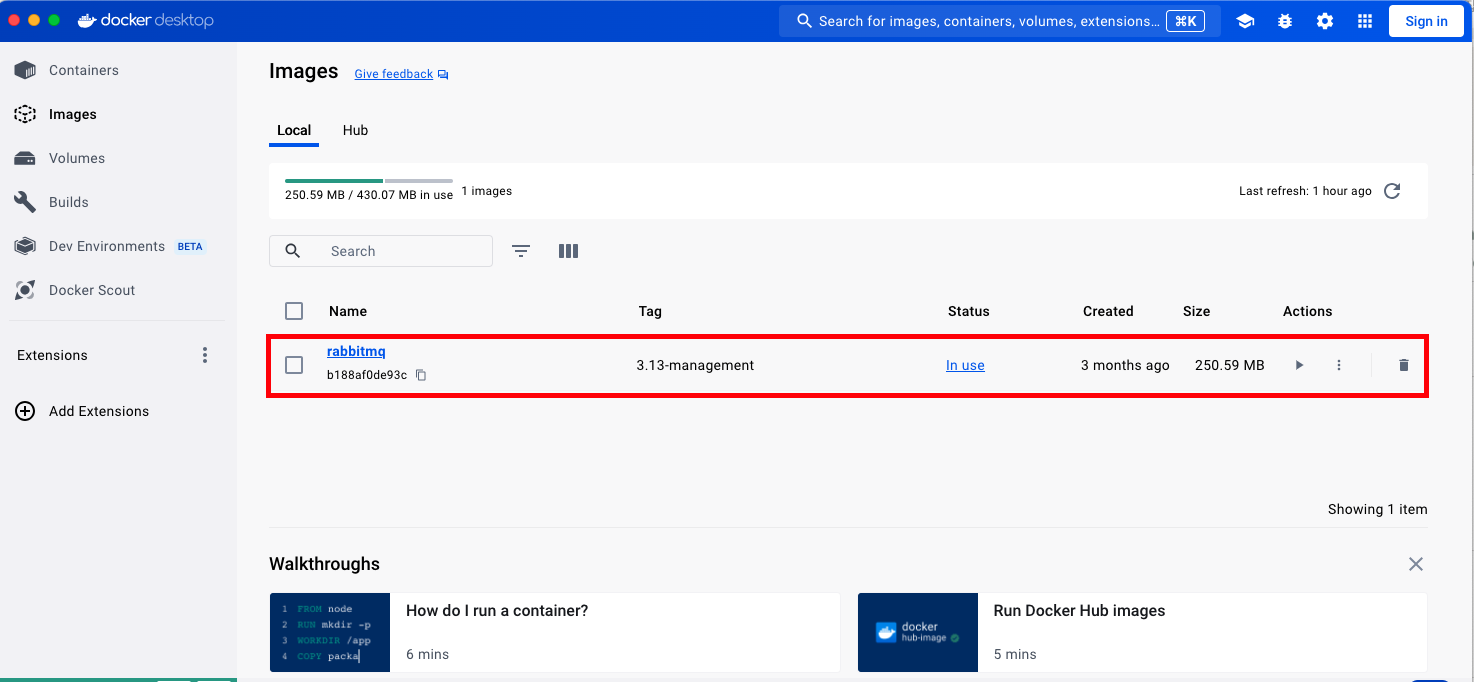Click the 250.59 MB size cell
The height and width of the screenshot is (682, 1474).
point(1230,365)
